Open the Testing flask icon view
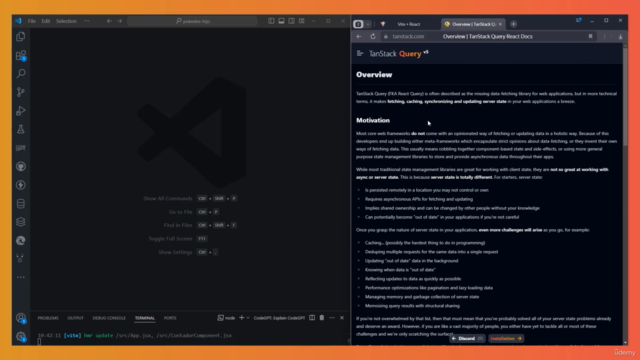This screenshot has height=360, width=640. click(x=20, y=129)
